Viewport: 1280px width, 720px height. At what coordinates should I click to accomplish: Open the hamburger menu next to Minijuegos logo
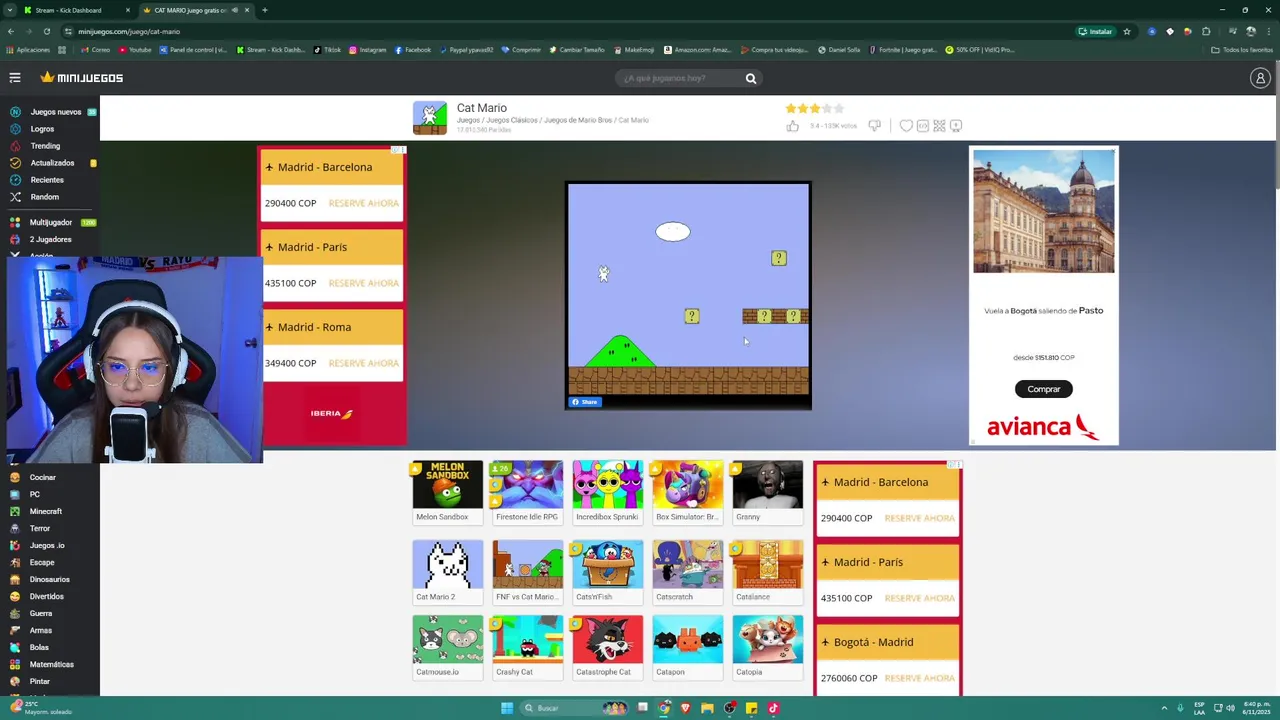[x=15, y=77]
